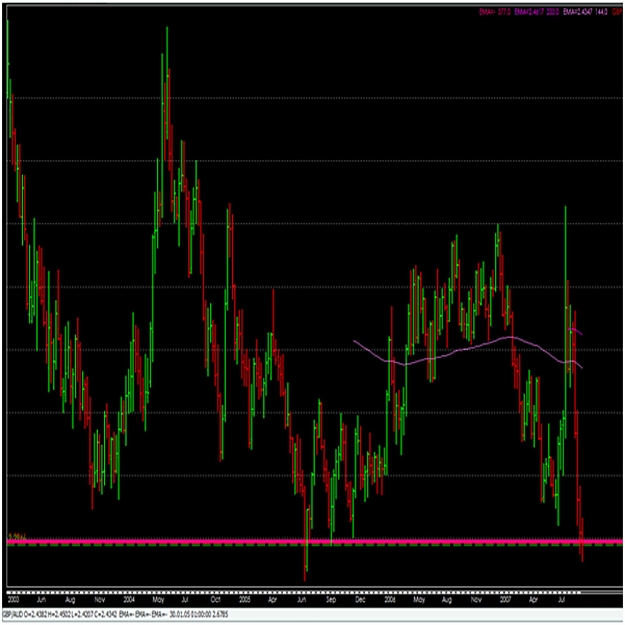Image resolution: width=625 pixels, height=625 pixels.
Task: Click the Dec date axis label
Action: 360,599
